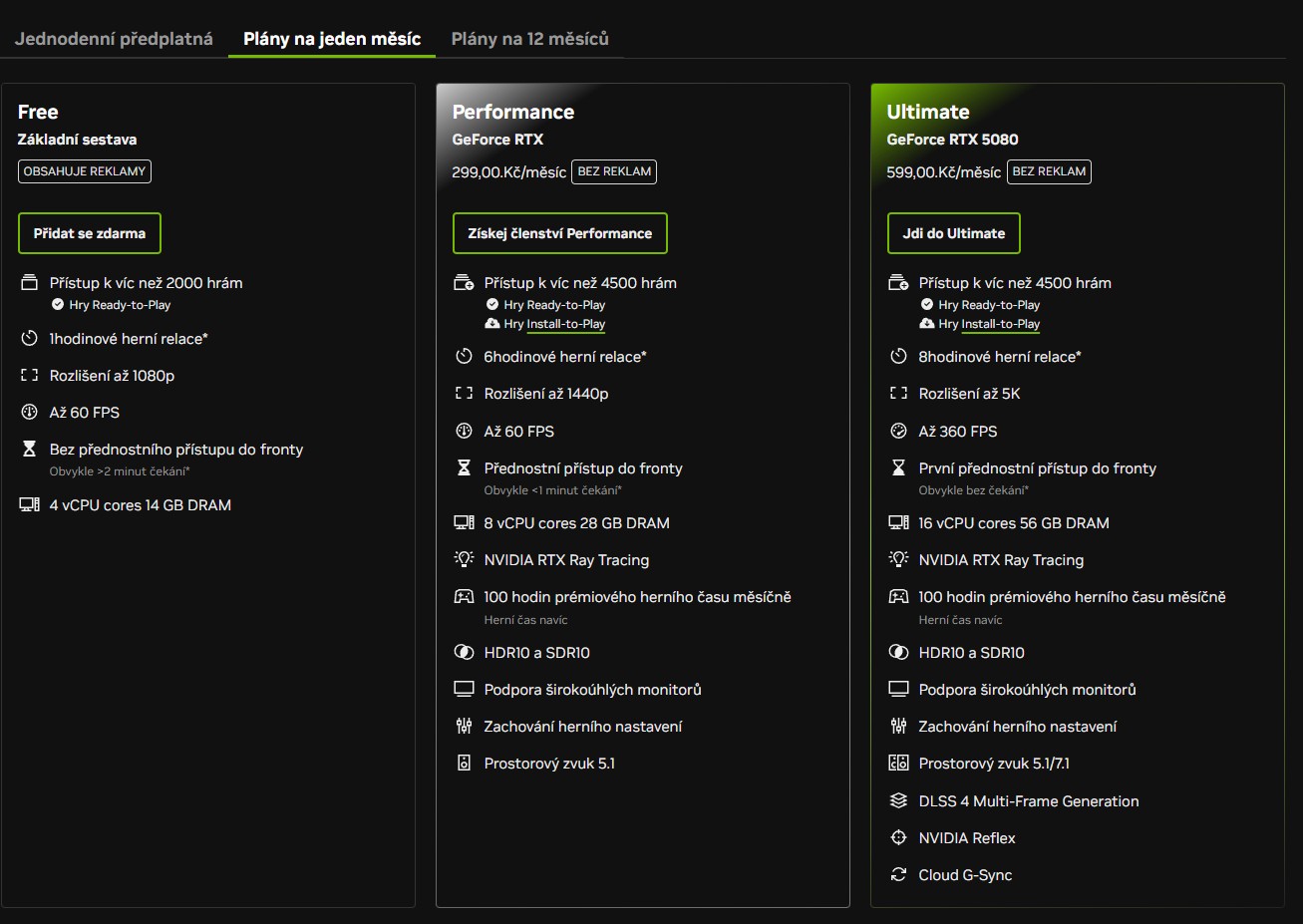Click HDR10 icon in Performance plan
This screenshot has height=924, width=1303.
(x=464, y=653)
